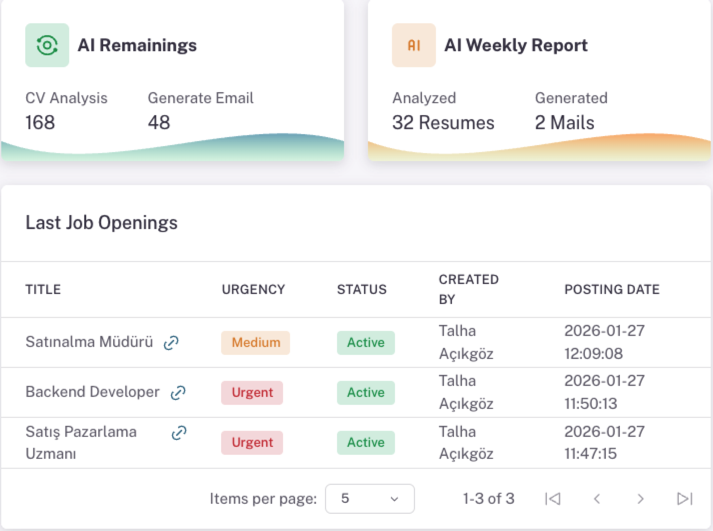713x531 pixels.
Task: Click Active status on Satış Pazarlama row
Action: pos(365,442)
